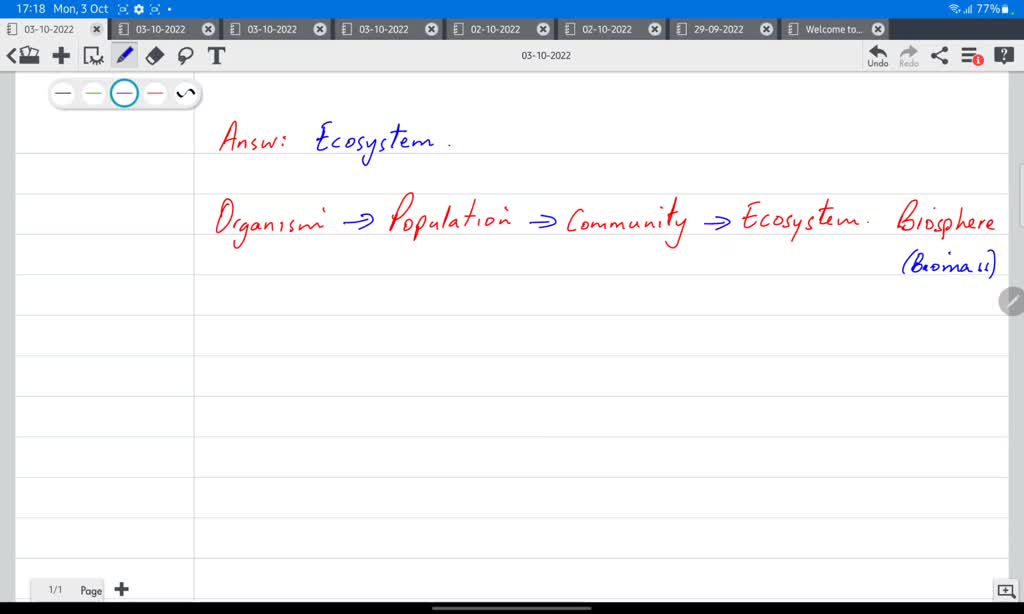Screen dimensions: 1024x614
Task: Open the zoom control icon
Action: pos(1006,590)
